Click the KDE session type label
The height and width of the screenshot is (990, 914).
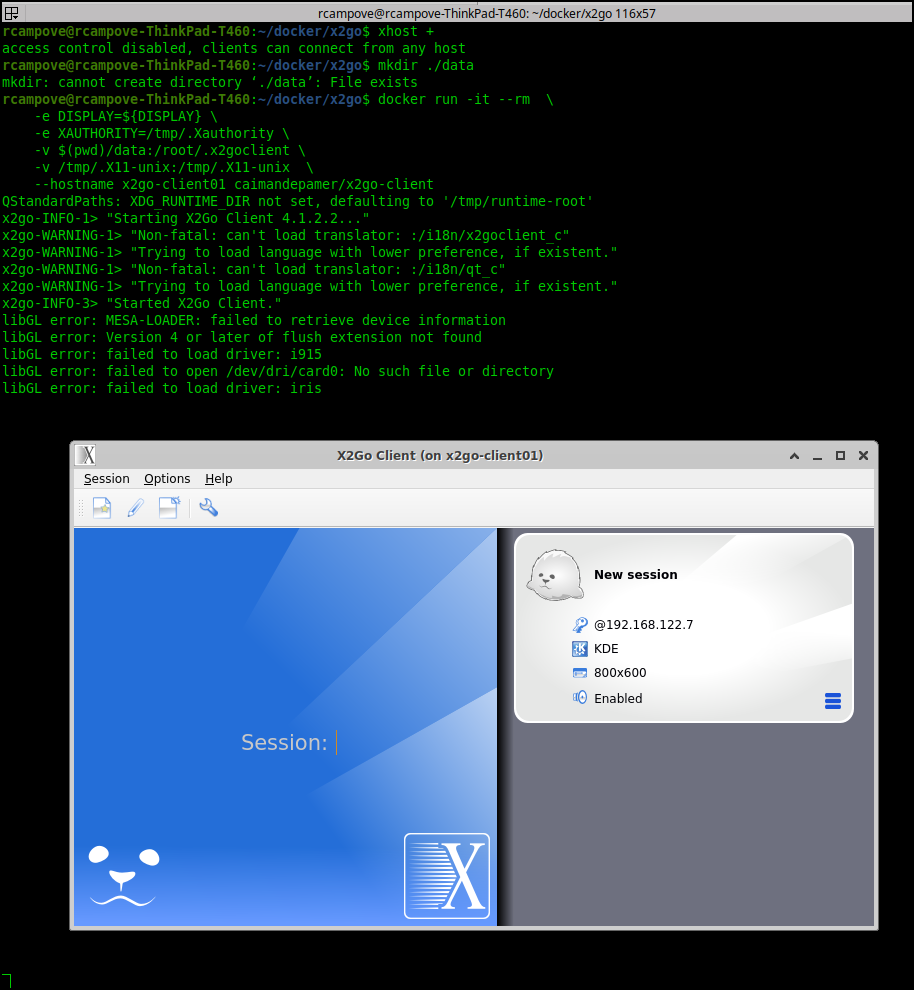coord(606,649)
